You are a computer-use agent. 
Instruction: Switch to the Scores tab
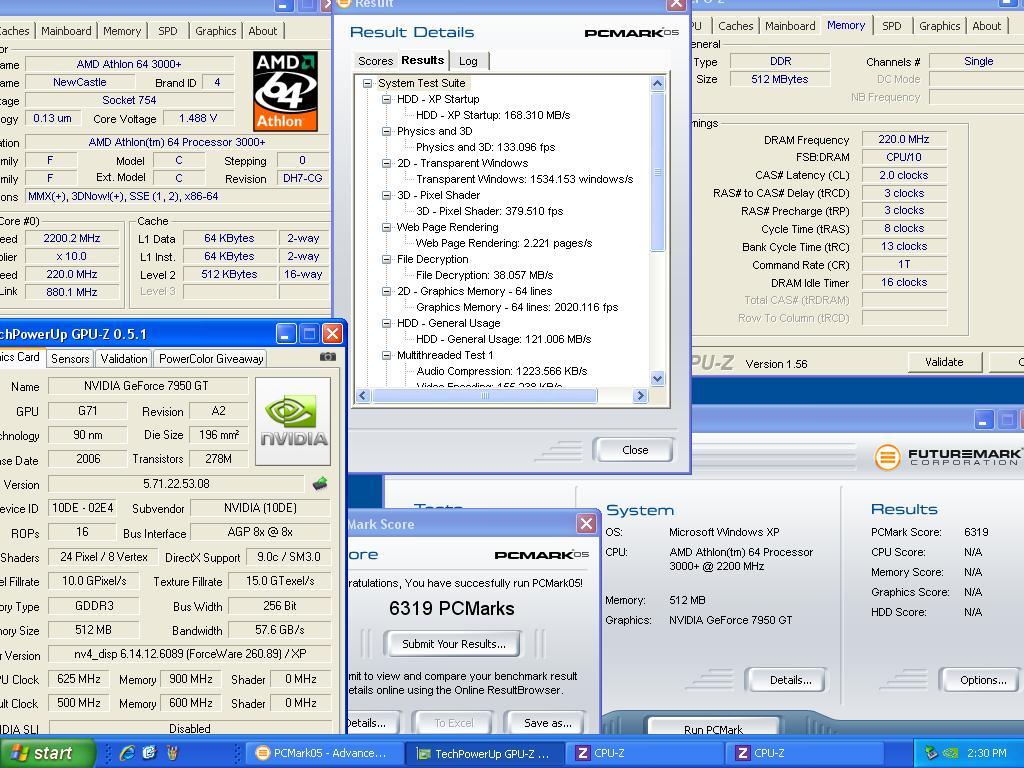pyautogui.click(x=375, y=61)
